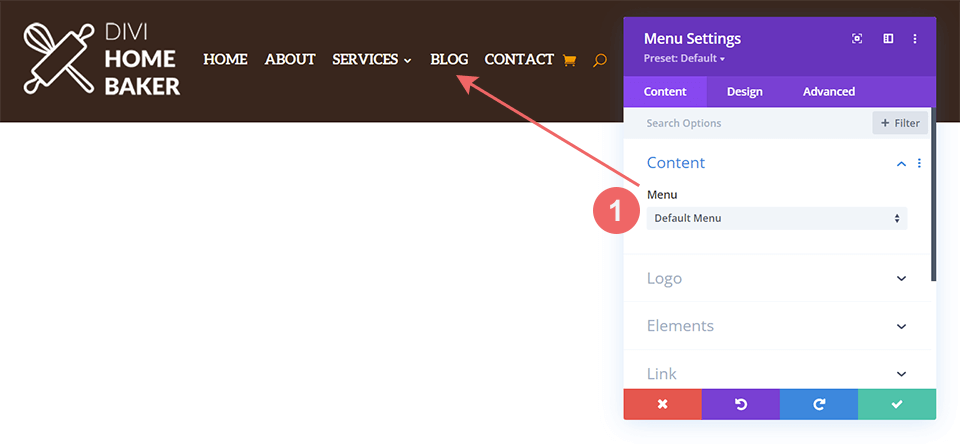Toggle the fullscreen expand modal icon
Viewport: 960px width, 448px height.
pyautogui.click(x=857, y=39)
